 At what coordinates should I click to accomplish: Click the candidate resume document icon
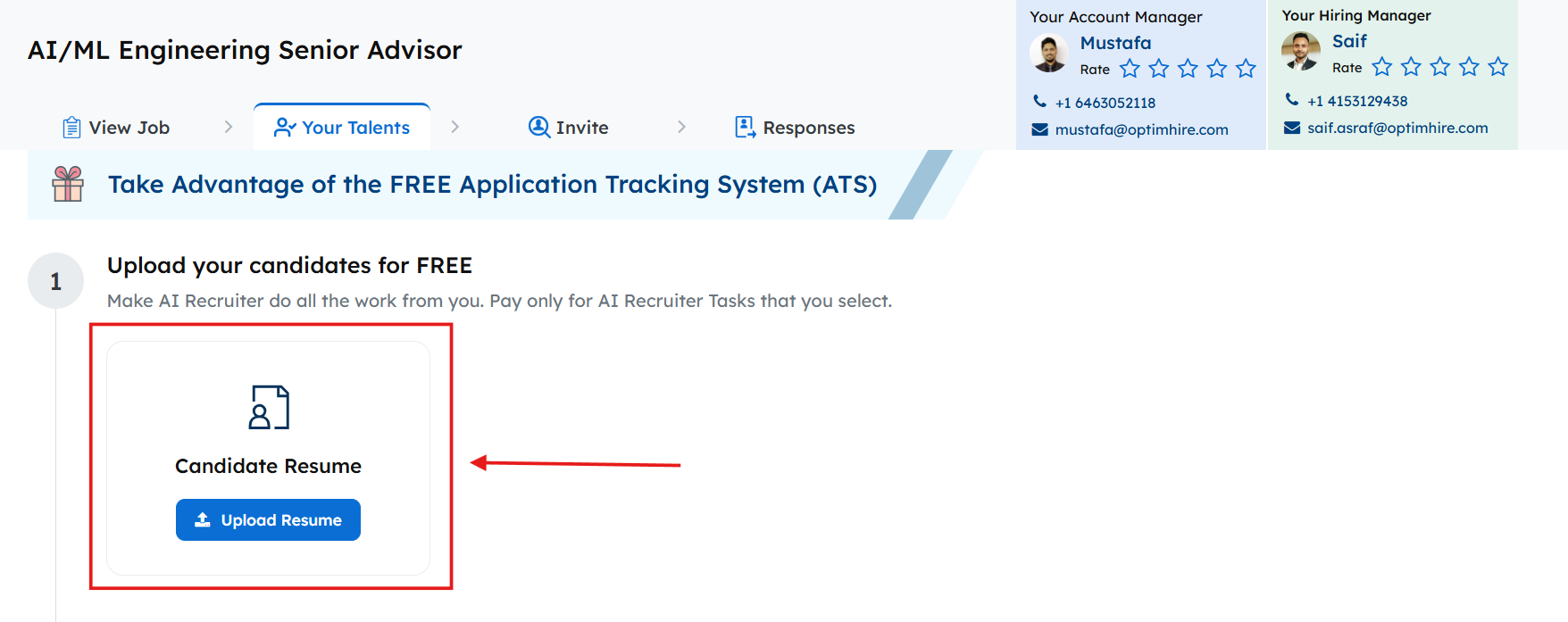pos(269,407)
